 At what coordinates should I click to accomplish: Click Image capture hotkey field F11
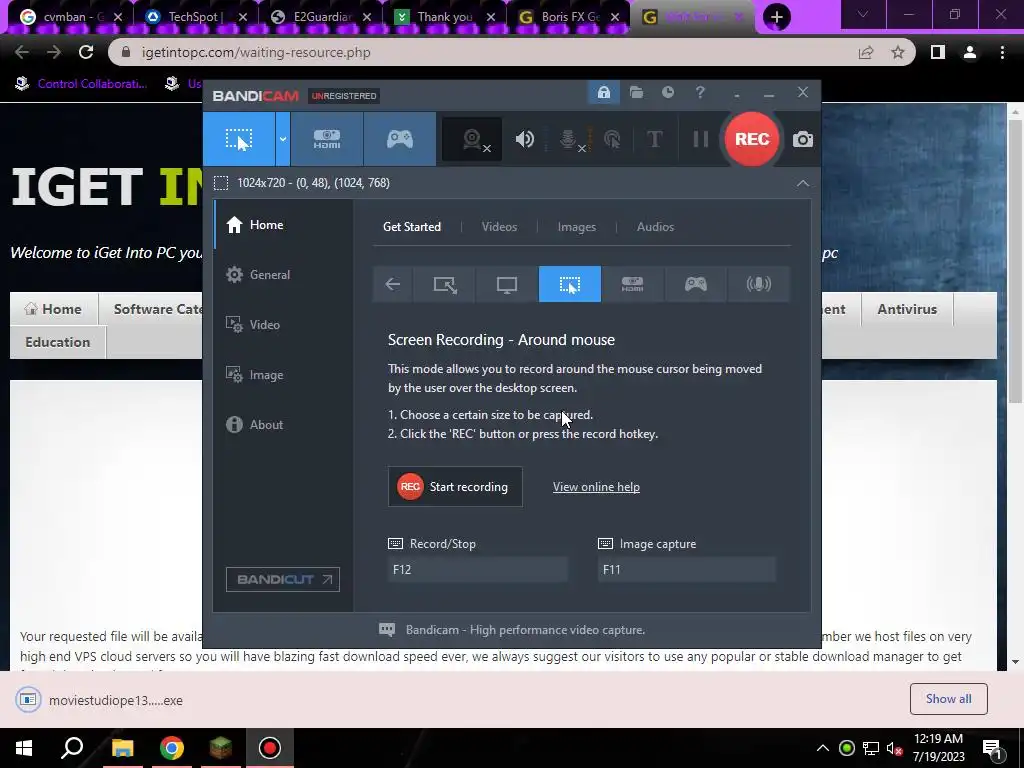coord(686,569)
